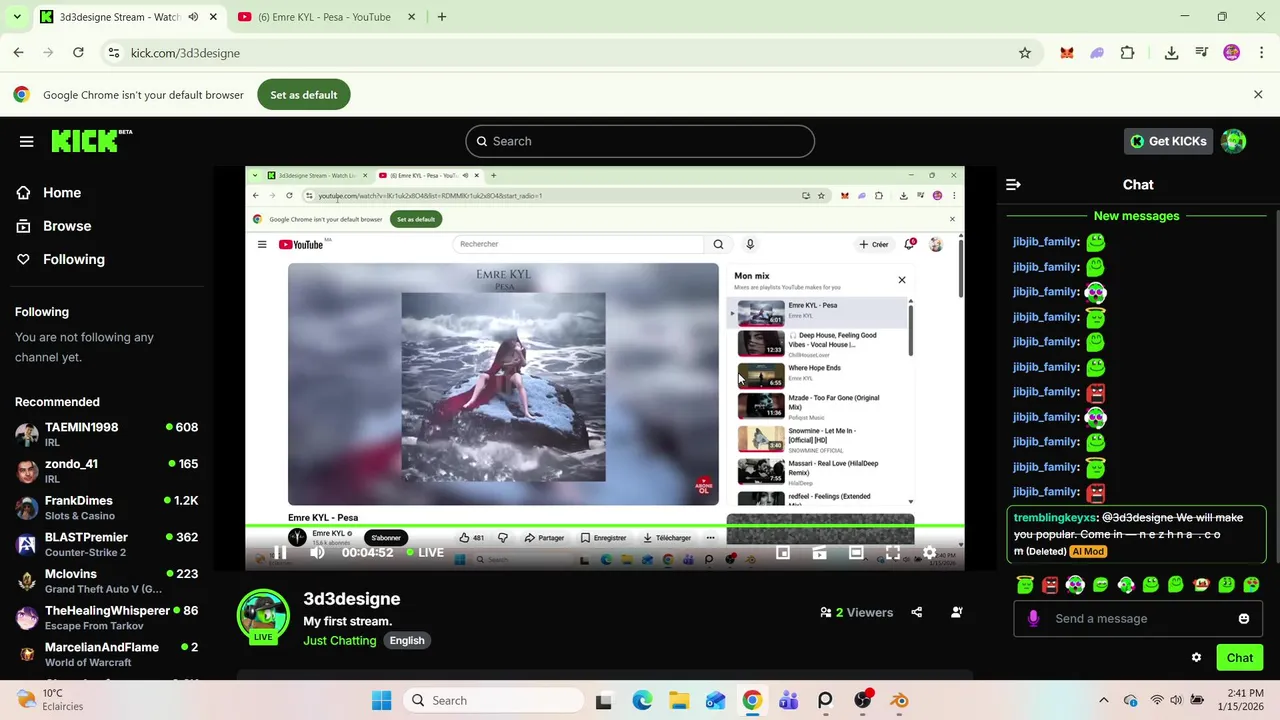Click 3d3designe streamer avatar
1280x720 pixels.
[x=263, y=617]
